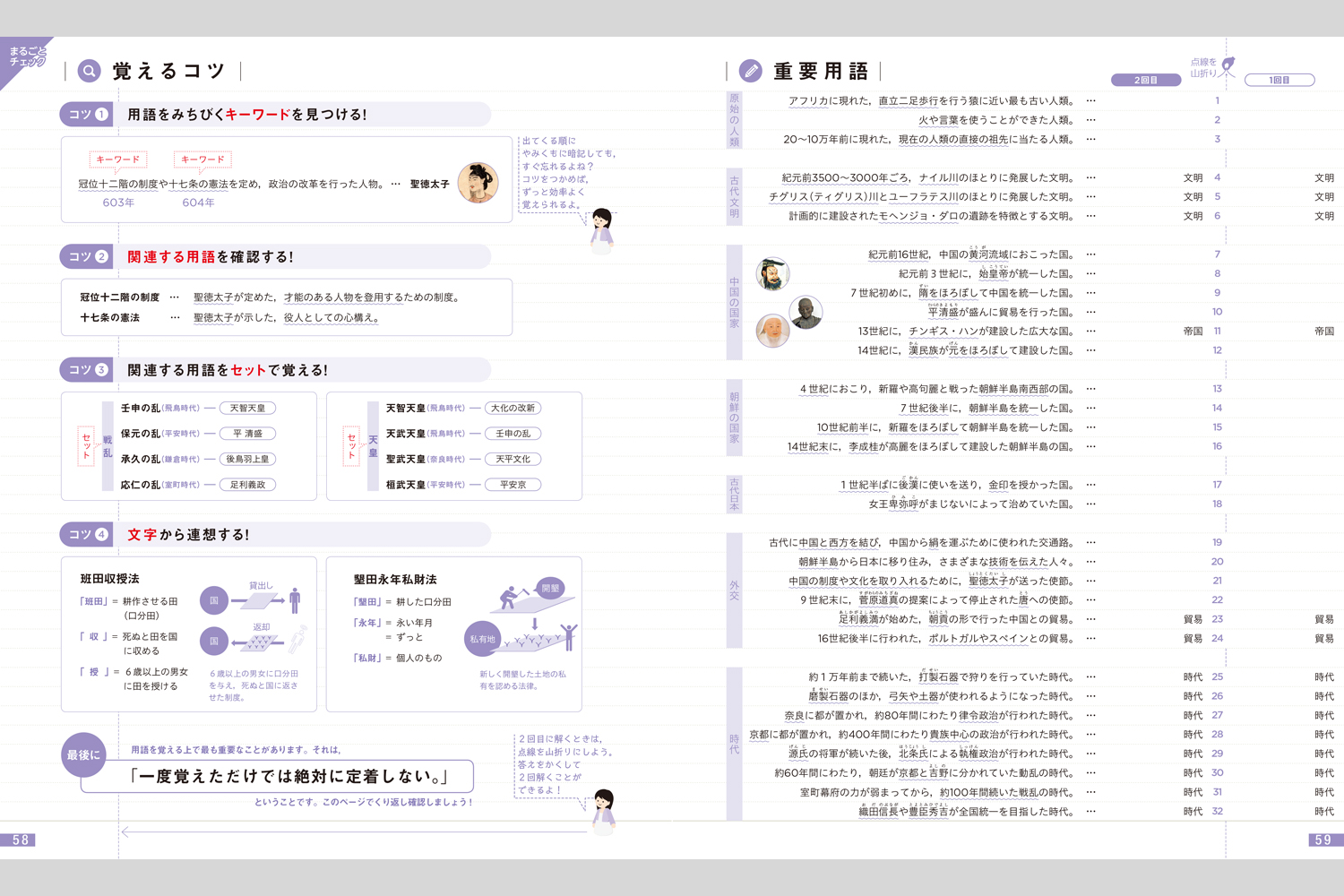Select the 朝鮮の国家 section tab
The height and width of the screenshot is (896, 1344).
[734, 418]
